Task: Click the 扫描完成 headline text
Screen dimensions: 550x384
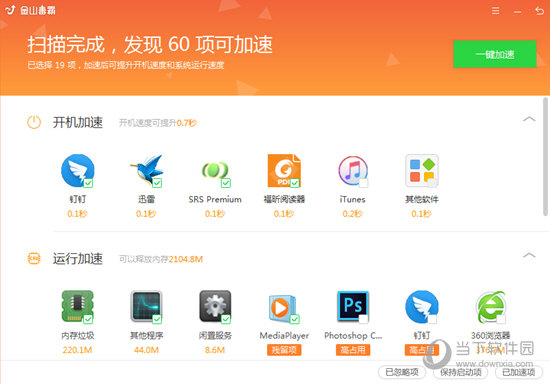Action: click(150, 45)
